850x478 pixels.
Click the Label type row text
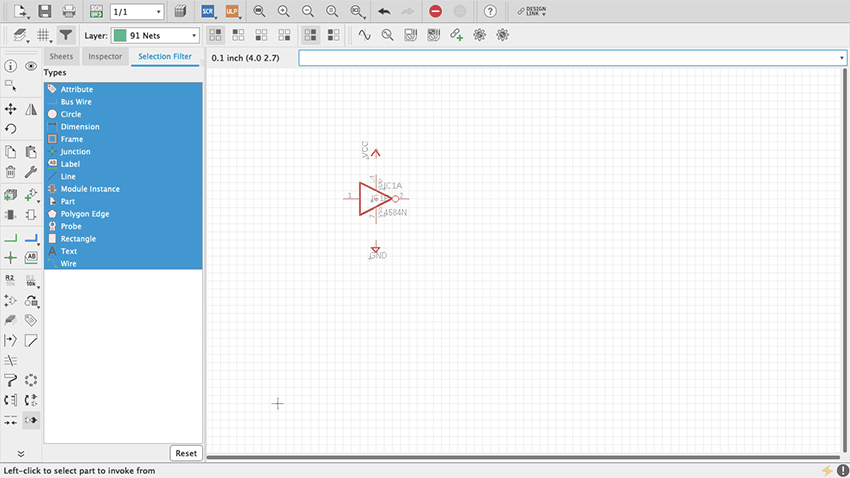pyautogui.click(x=70, y=164)
